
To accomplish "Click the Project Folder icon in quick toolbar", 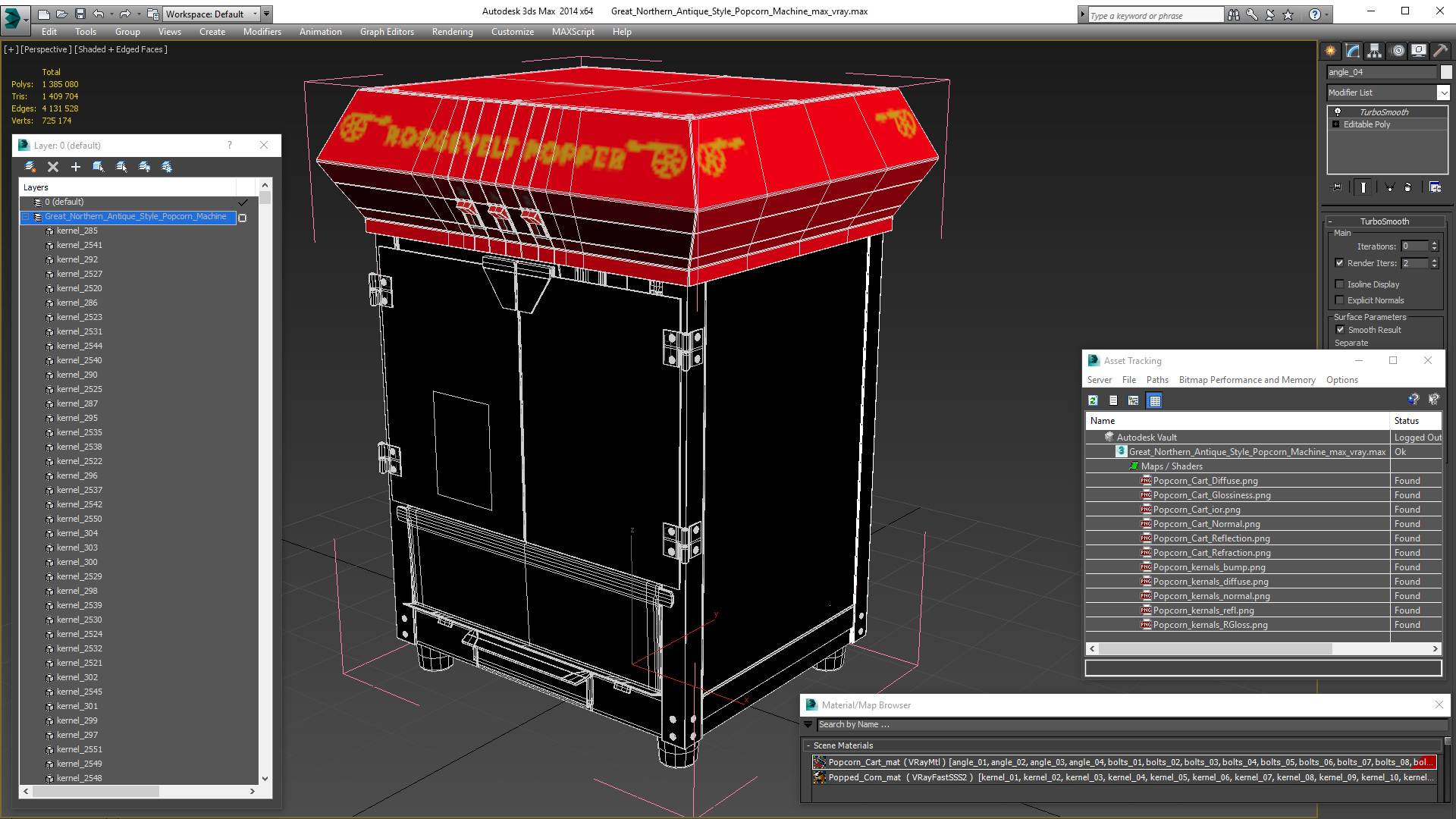I will 152,14.
